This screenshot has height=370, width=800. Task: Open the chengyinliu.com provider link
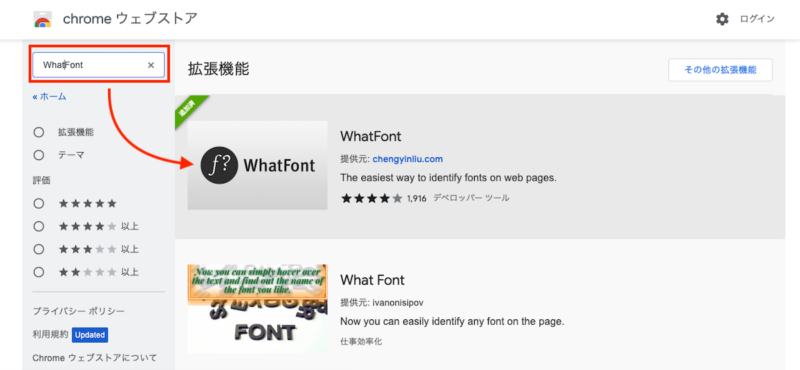coord(407,159)
